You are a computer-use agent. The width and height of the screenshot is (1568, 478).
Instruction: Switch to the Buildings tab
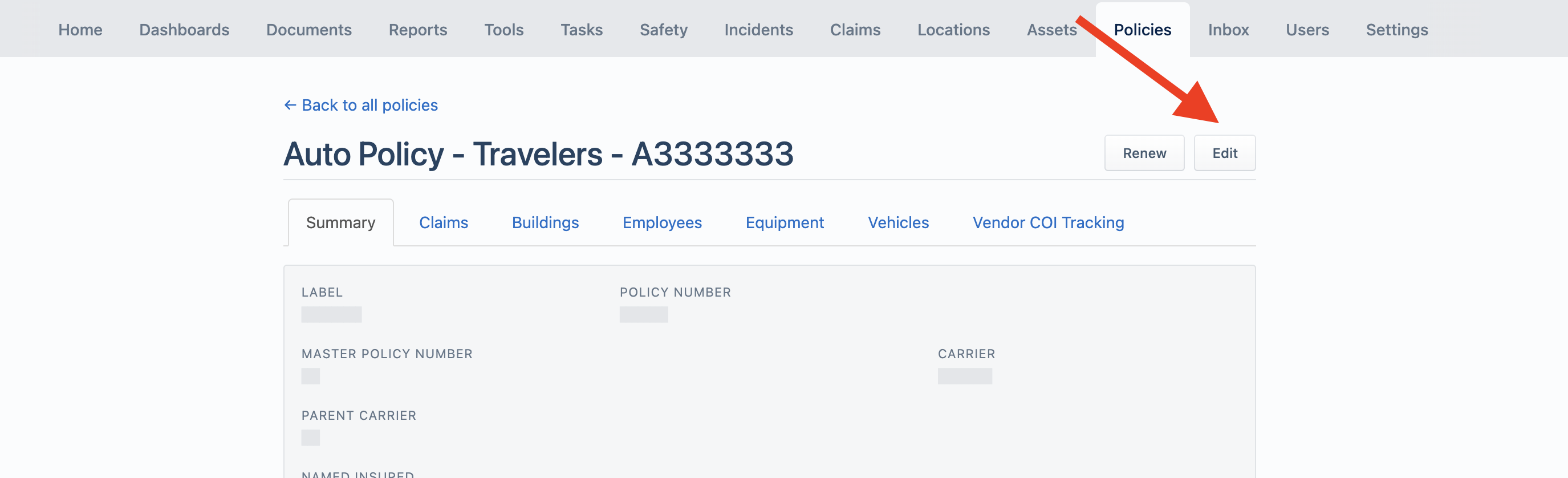click(x=546, y=223)
